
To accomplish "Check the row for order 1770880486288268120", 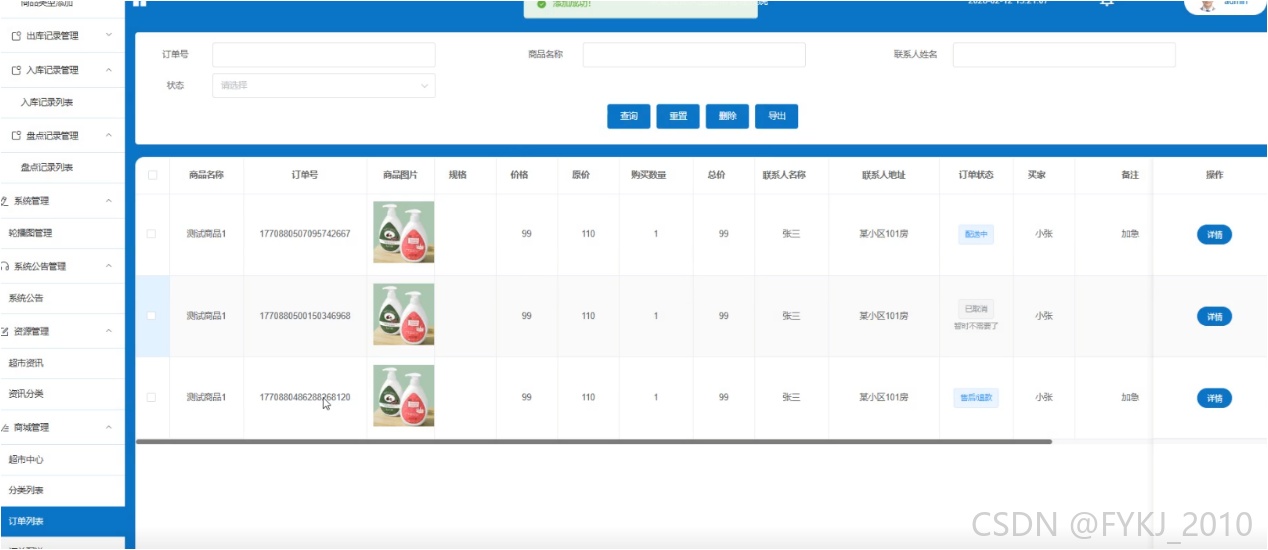I will click(152, 397).
